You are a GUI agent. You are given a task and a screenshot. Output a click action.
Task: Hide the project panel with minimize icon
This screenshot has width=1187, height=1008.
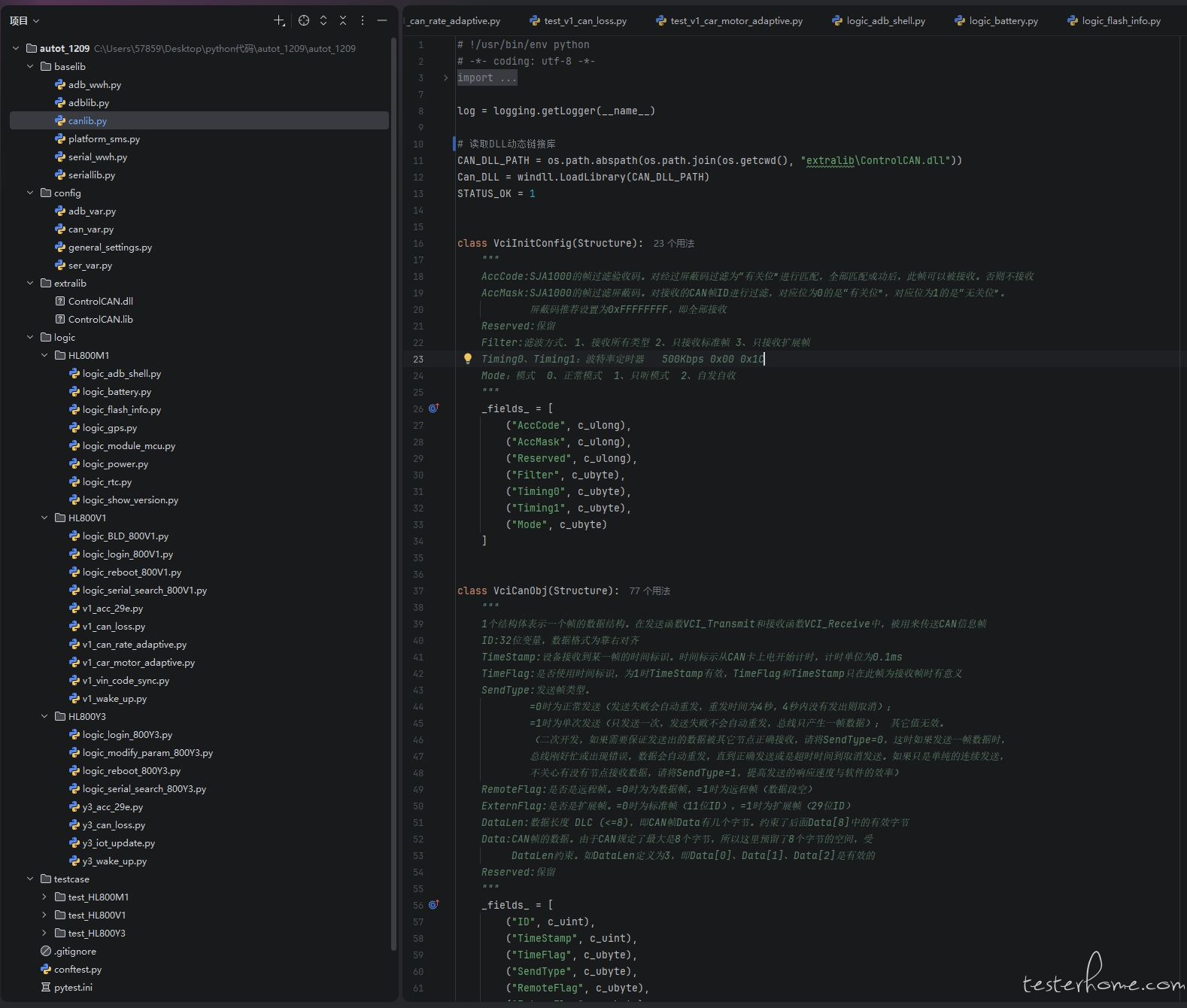point(382,20)
